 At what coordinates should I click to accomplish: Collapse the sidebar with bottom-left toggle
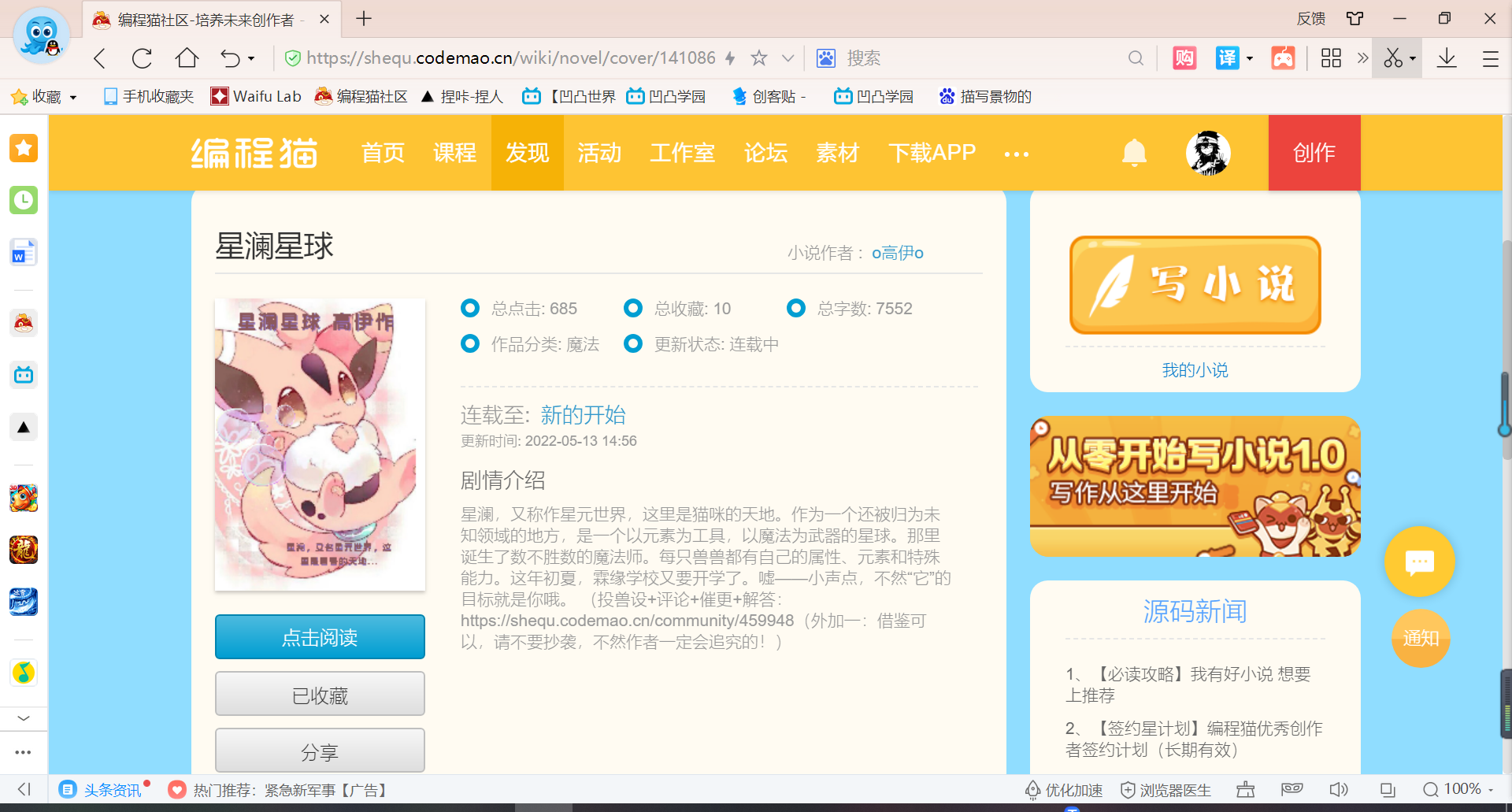[24, 789]
